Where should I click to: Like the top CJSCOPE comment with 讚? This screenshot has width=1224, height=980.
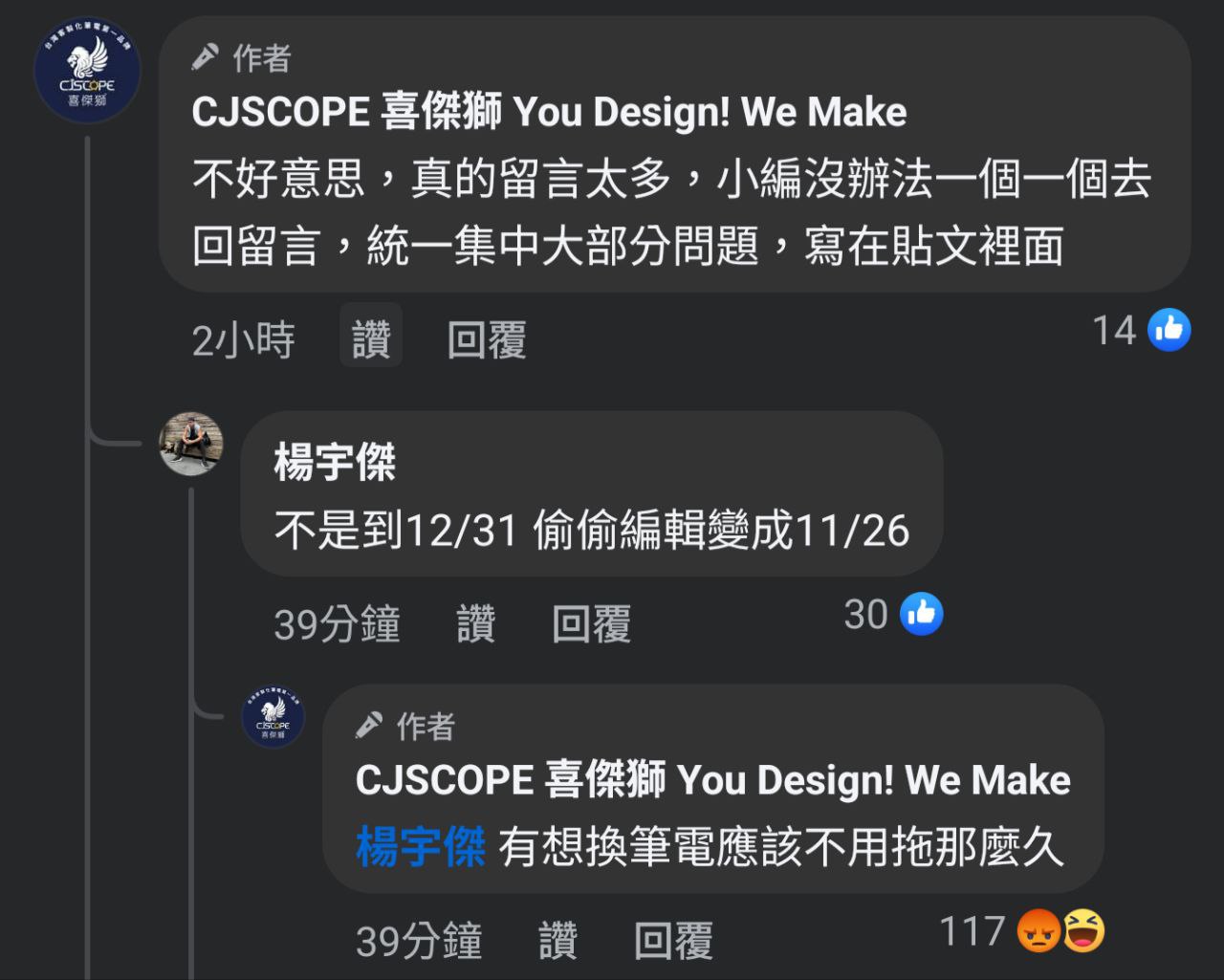pos(371,339)
